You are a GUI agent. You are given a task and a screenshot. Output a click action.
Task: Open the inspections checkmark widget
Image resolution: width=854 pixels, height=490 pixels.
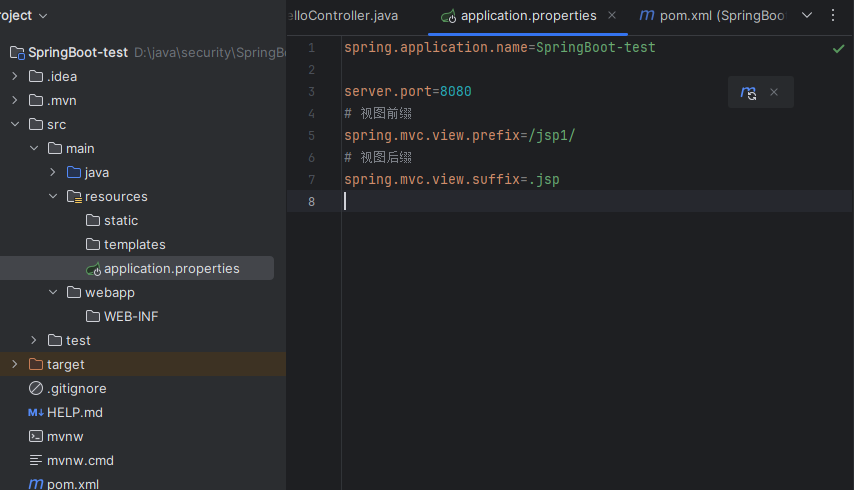coord(839,49)
